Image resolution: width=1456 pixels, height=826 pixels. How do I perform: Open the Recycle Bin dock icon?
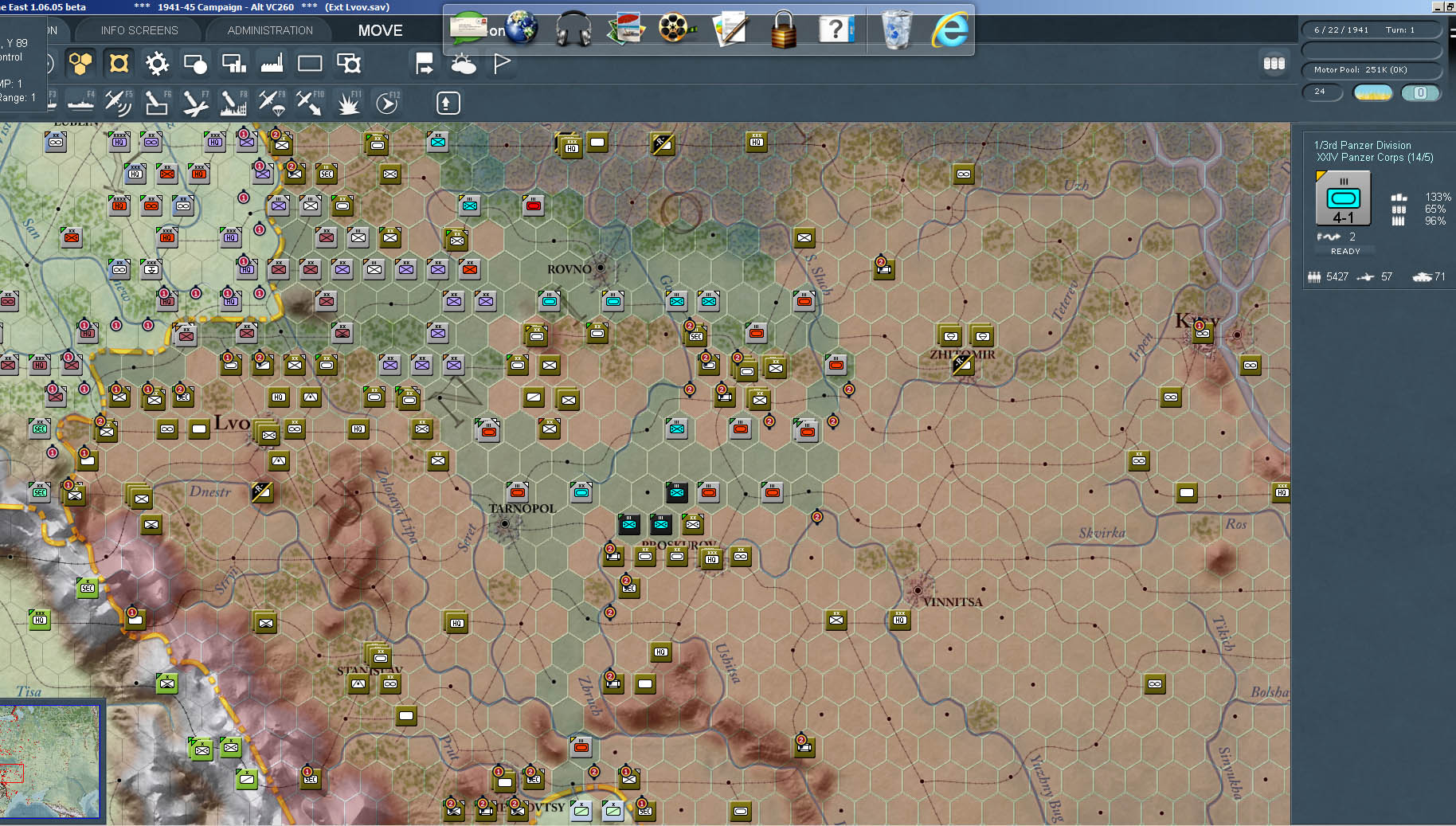coord(897,29)
